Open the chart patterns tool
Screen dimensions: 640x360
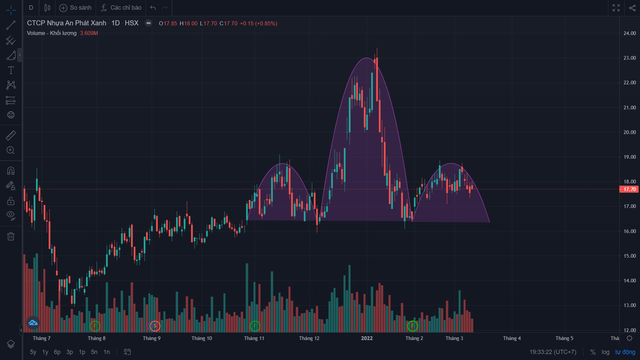(x=11, y=85)
